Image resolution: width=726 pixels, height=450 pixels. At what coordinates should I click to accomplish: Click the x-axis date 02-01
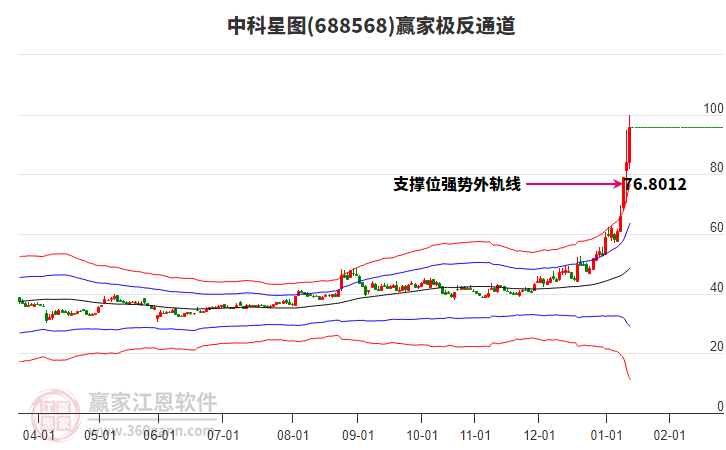[x=669, y=435]
